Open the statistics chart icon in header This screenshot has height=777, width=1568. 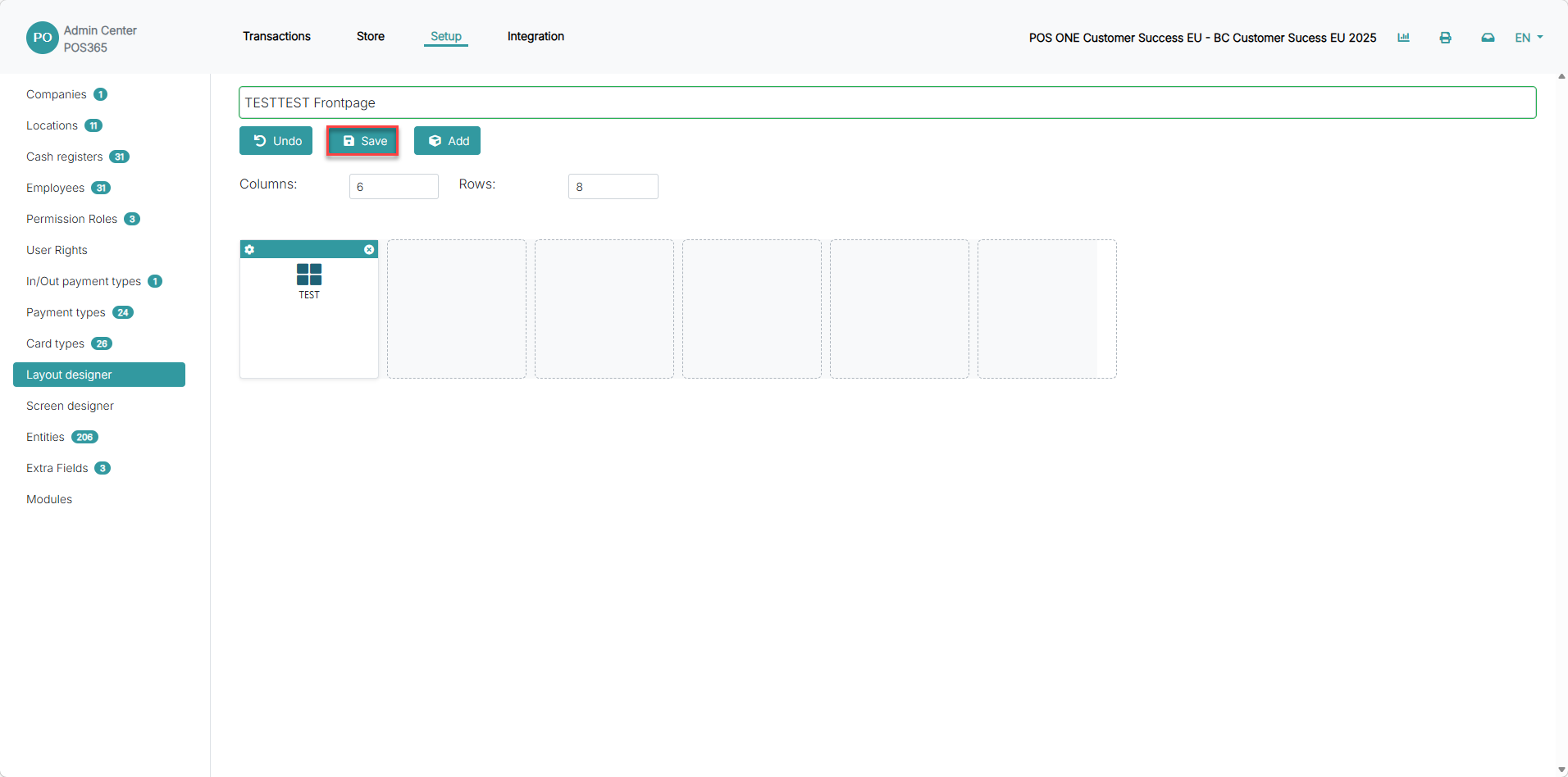point(1403,38)
